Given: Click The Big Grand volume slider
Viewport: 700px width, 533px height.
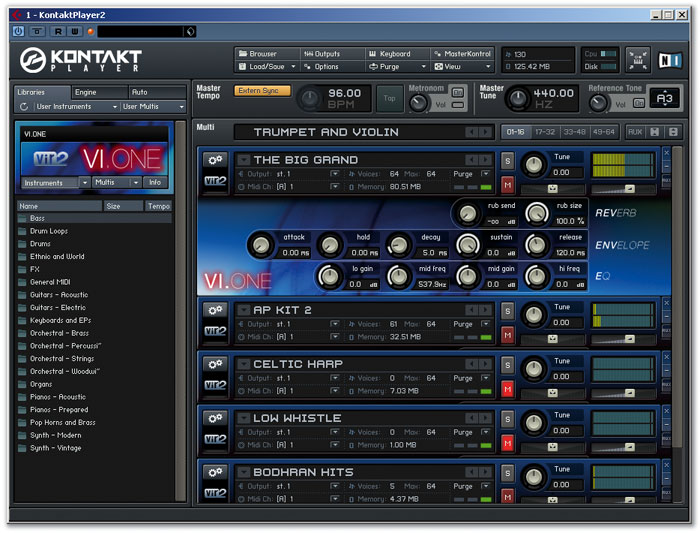Looking at the screenshot, I should [x=623, y=189].
